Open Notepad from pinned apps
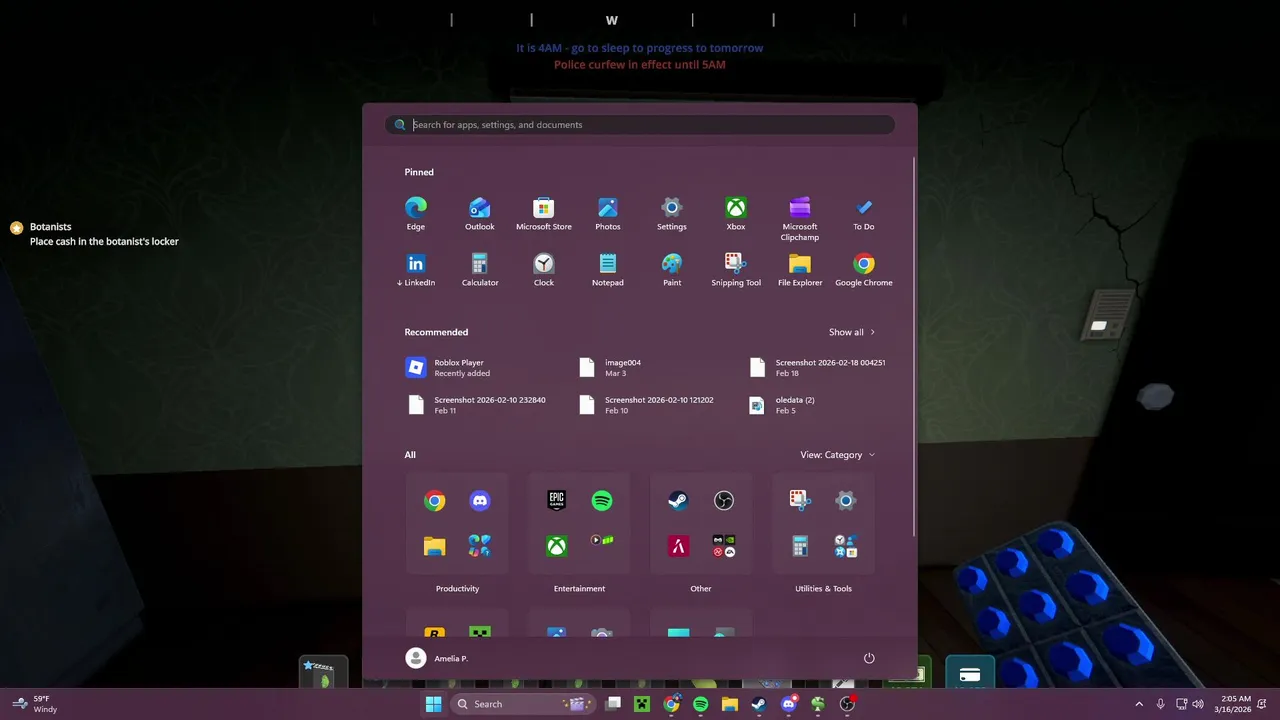 [x=608, y=269]
